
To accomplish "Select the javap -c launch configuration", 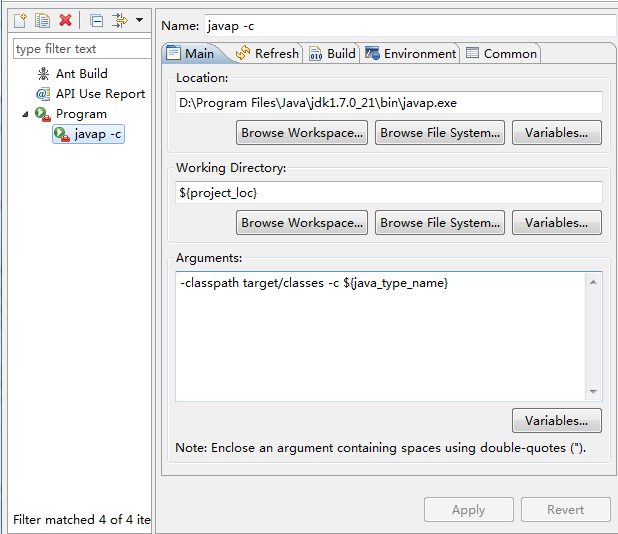I will pyautogui.click(x=88, y=134).
